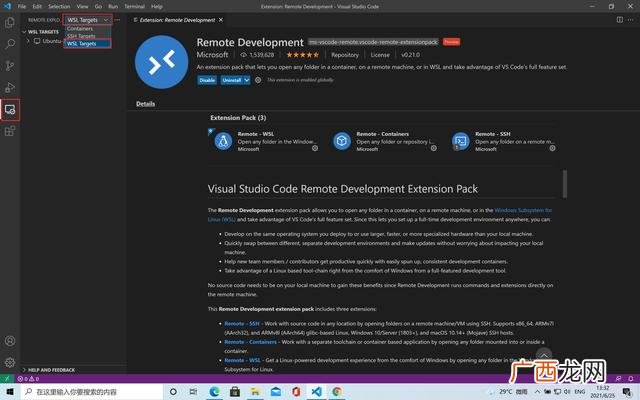Select SSH Targets in the dropdown list
This screenshot has height=400, width=640.
(87, 36)
